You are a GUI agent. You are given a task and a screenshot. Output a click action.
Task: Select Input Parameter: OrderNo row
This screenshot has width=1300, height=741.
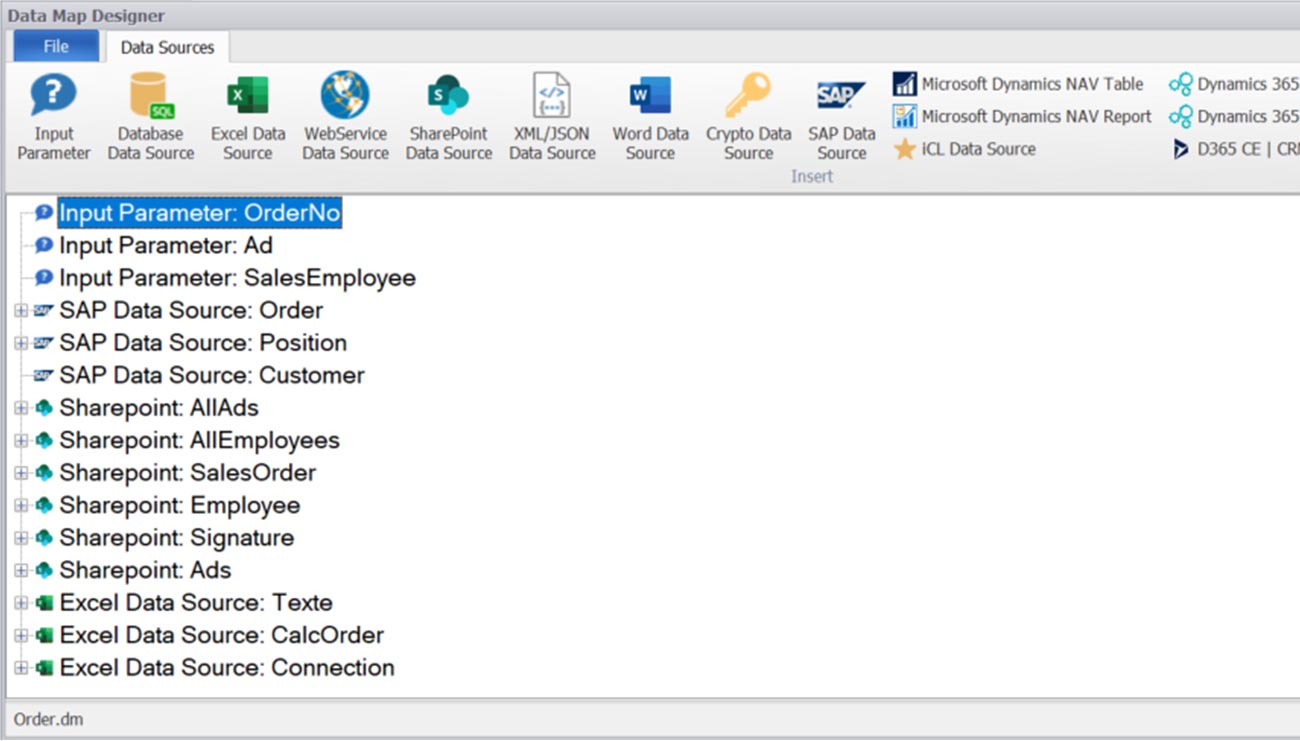200,213
